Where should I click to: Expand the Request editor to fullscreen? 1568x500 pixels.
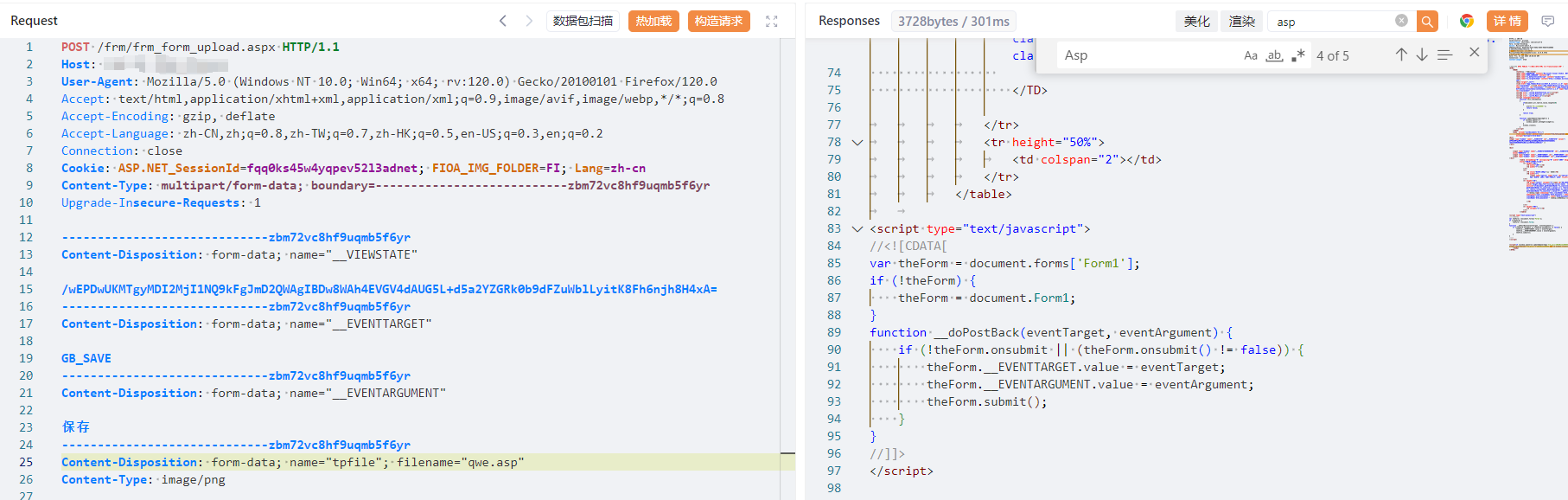[772, 22]
